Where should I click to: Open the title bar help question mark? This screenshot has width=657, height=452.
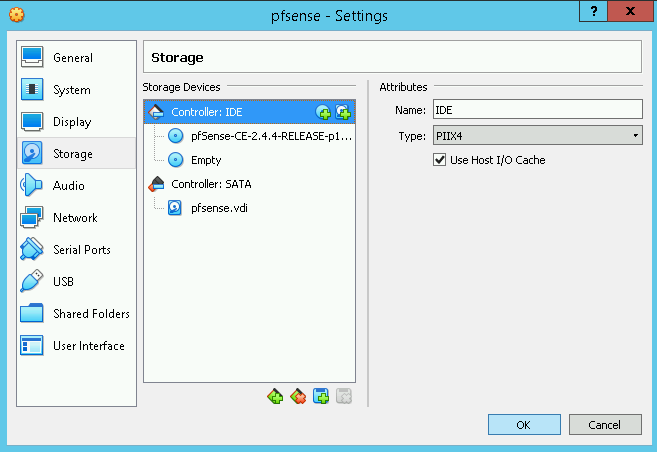point(594,11)
